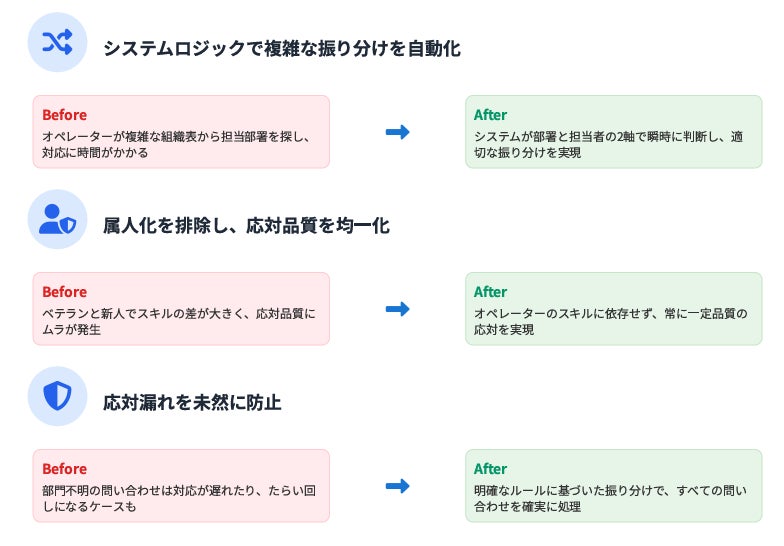Click Before text about オペレーターが複雑な組織表
Viewport: 784px width, 546px height.
(x=176, y=144)
